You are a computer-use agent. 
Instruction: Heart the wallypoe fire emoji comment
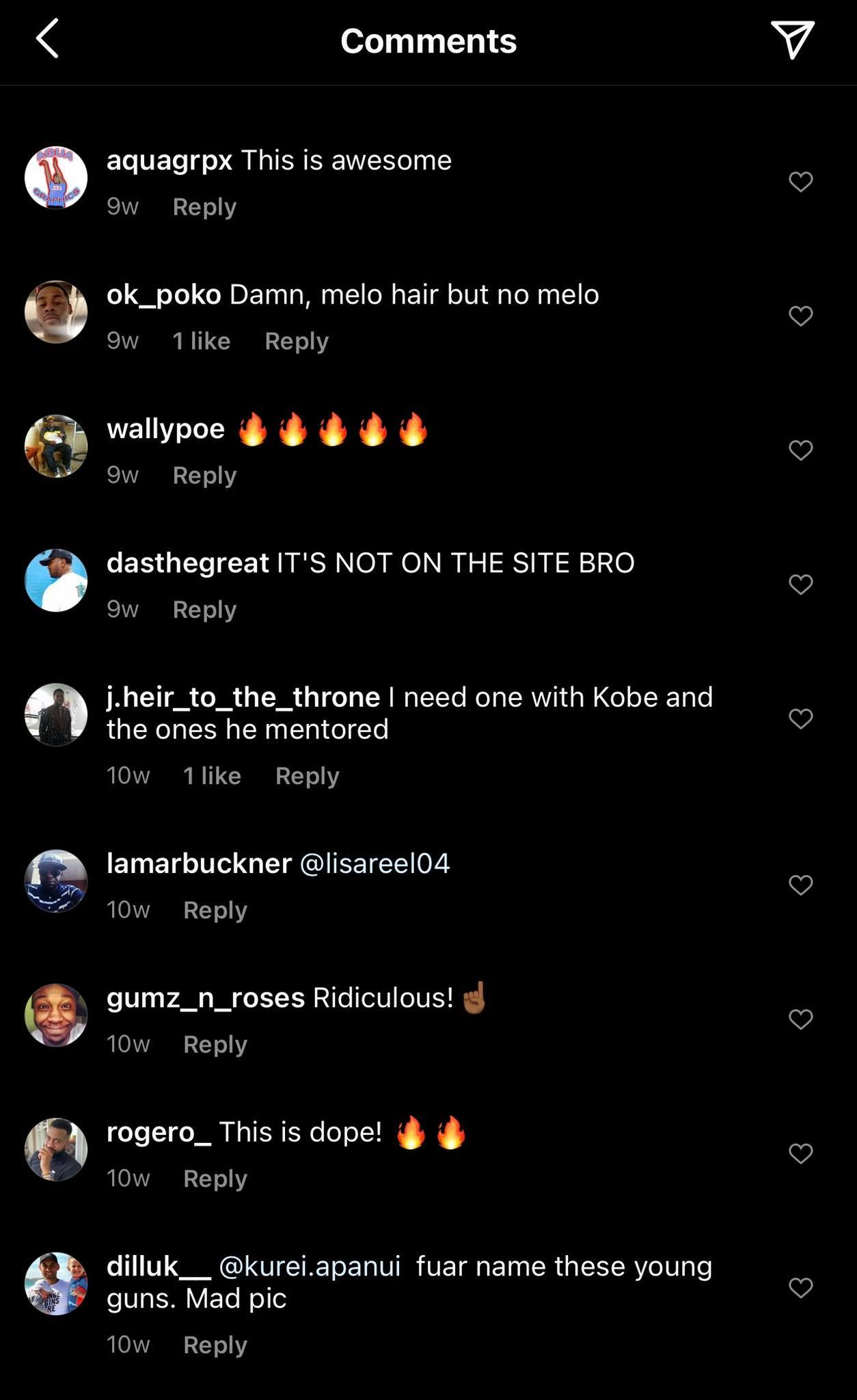pos(800,450)
